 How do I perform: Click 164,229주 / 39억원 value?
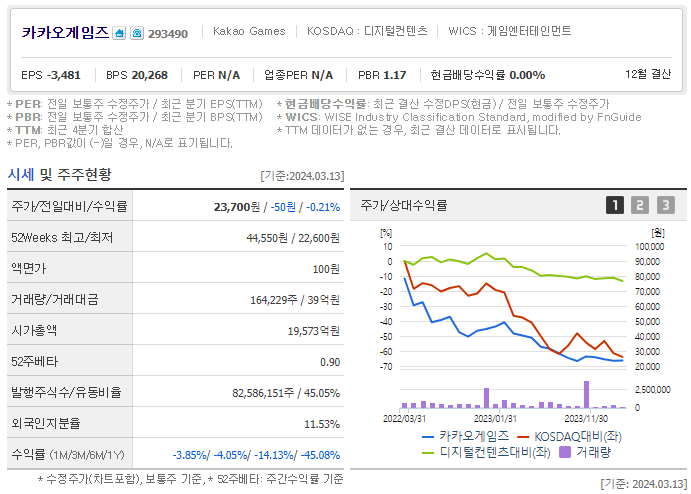[x=295, y=300]
